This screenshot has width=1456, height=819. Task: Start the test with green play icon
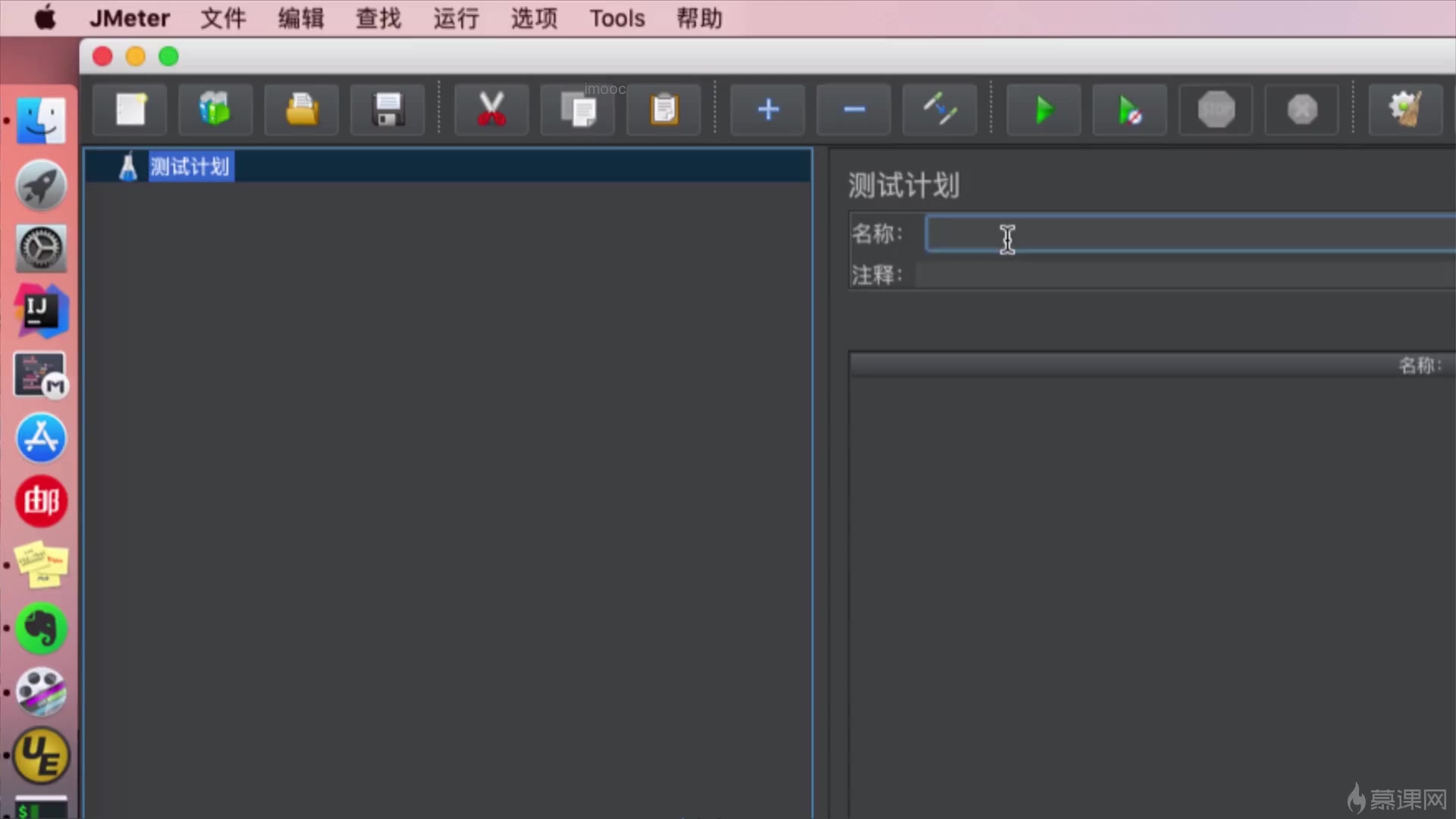[1043, 110]
